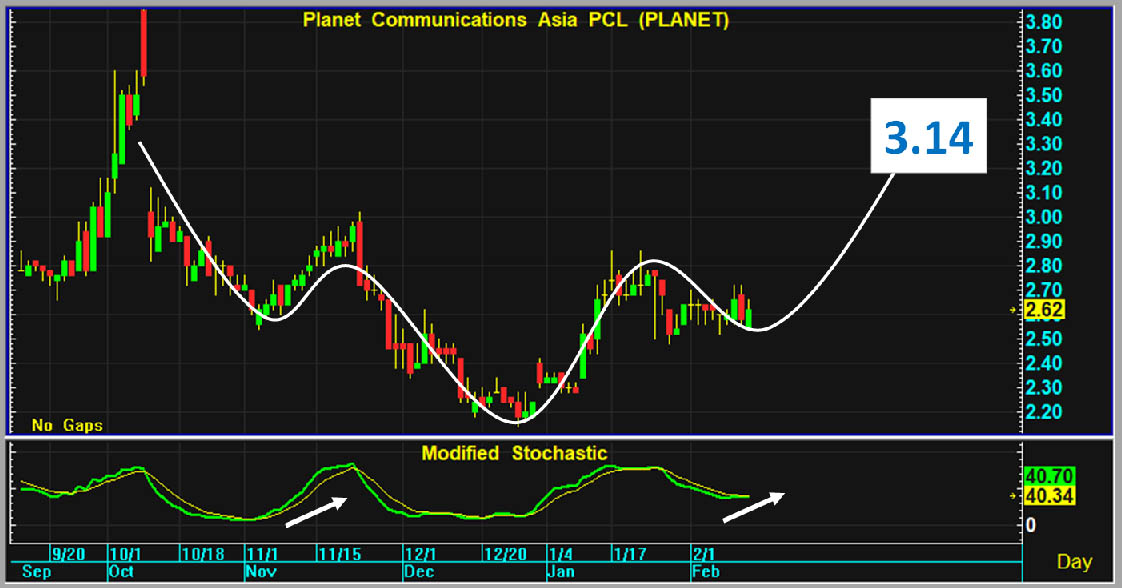
Task: Click the 3.40 price axis label
Action: pyautogui.click(x=1043, y=119)
